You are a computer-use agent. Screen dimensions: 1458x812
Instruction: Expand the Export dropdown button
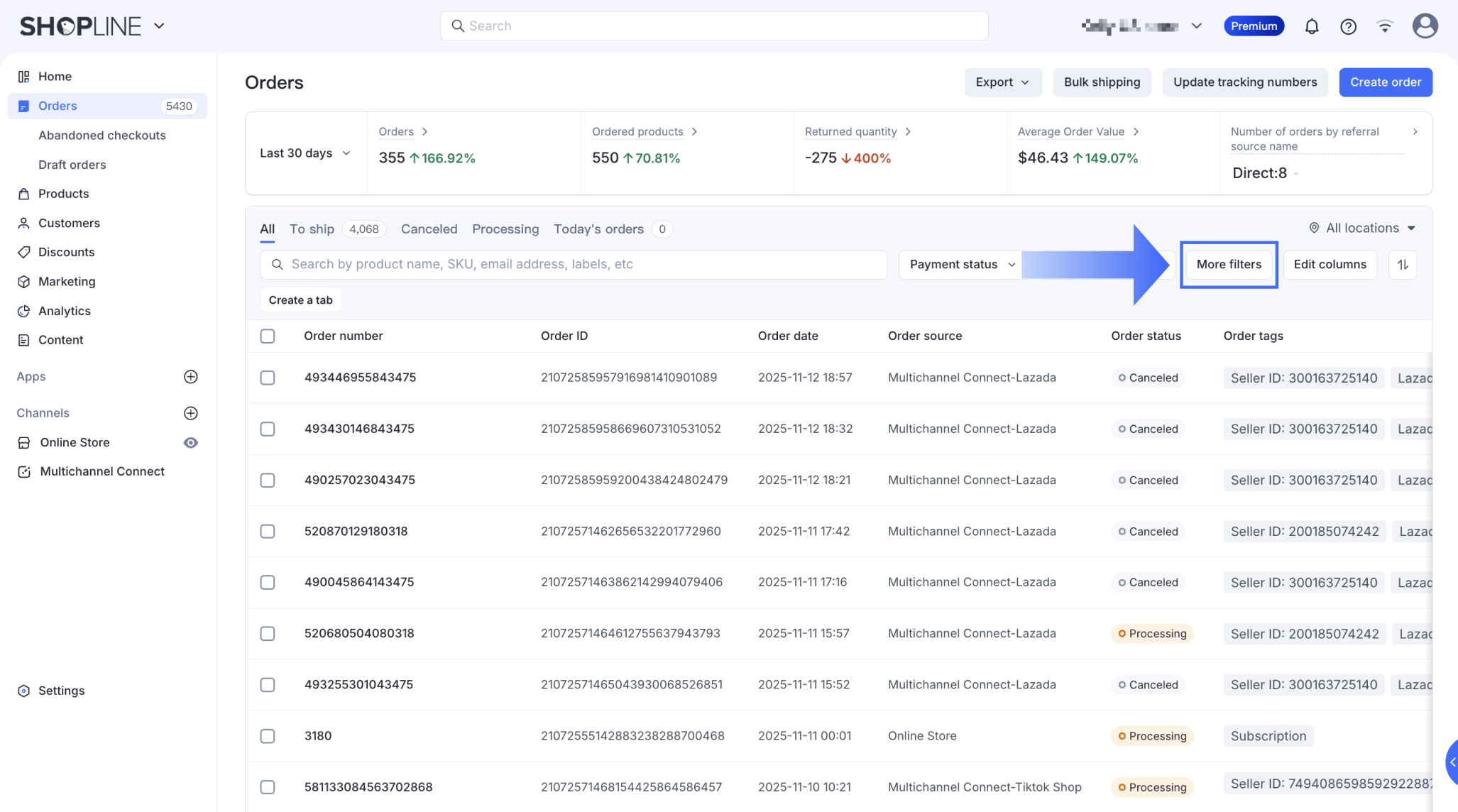click(1002, 82)
